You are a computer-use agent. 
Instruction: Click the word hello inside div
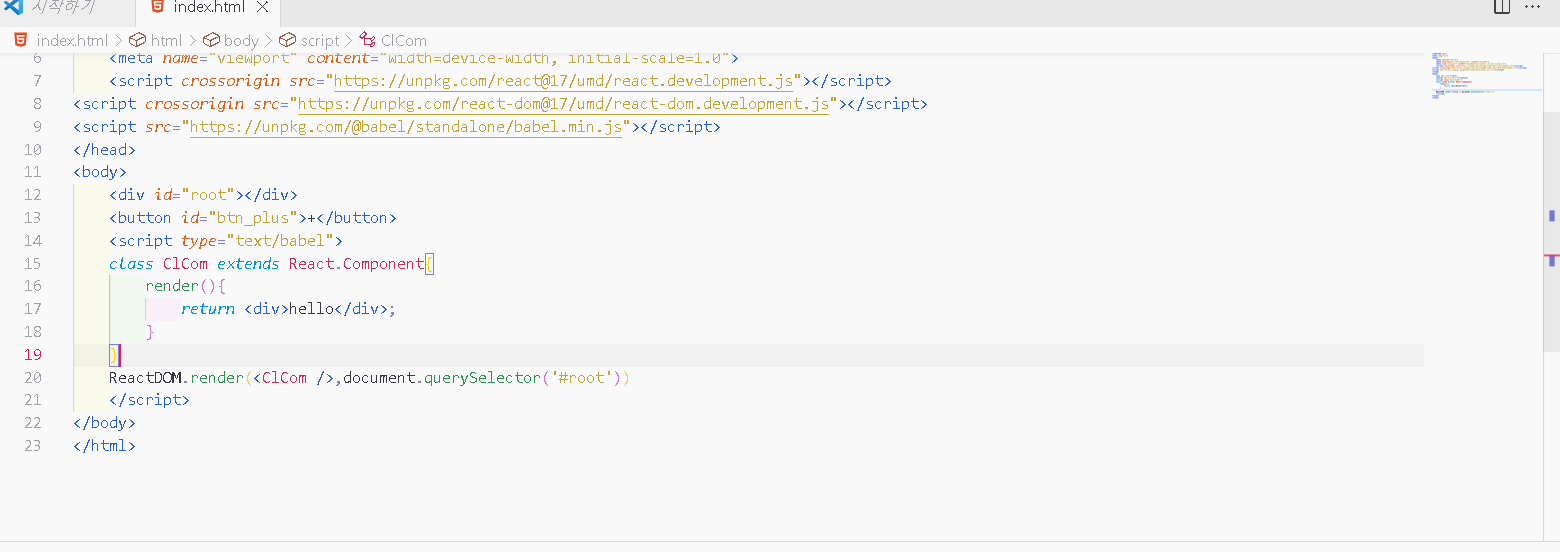click(311, 309)
